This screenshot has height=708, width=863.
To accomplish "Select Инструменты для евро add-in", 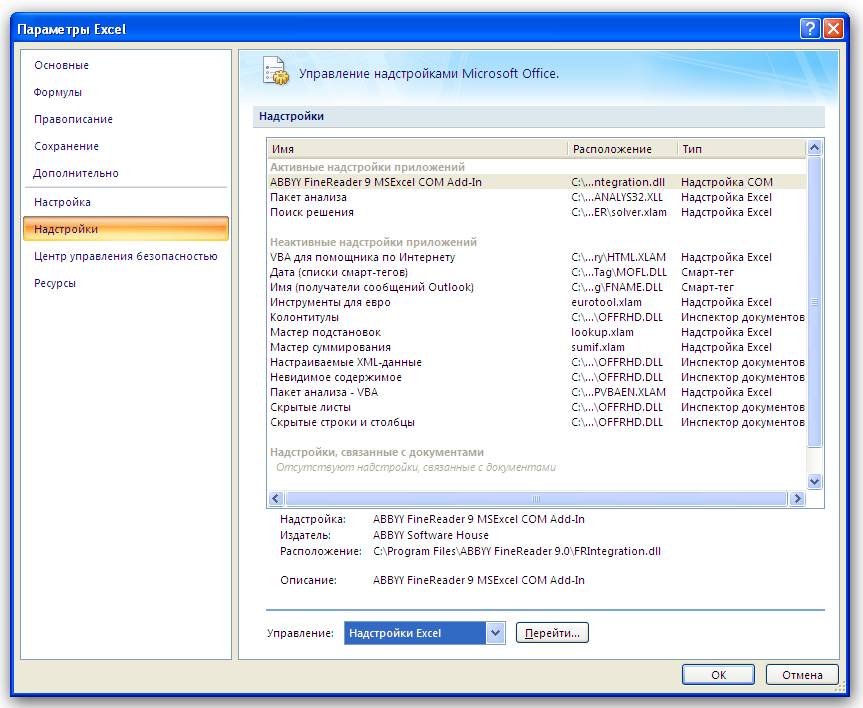I will point(537,302).
